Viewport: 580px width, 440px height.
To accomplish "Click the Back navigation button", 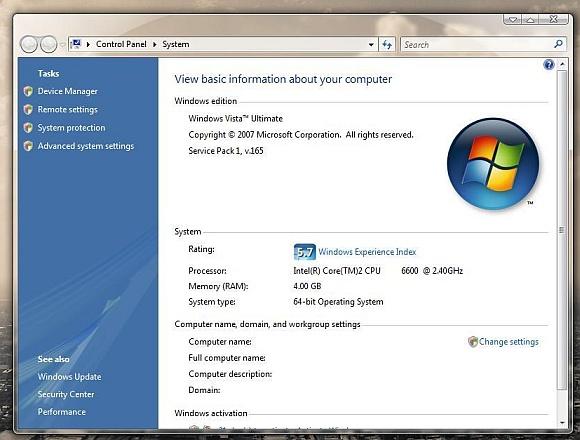I will click(29, 44).
